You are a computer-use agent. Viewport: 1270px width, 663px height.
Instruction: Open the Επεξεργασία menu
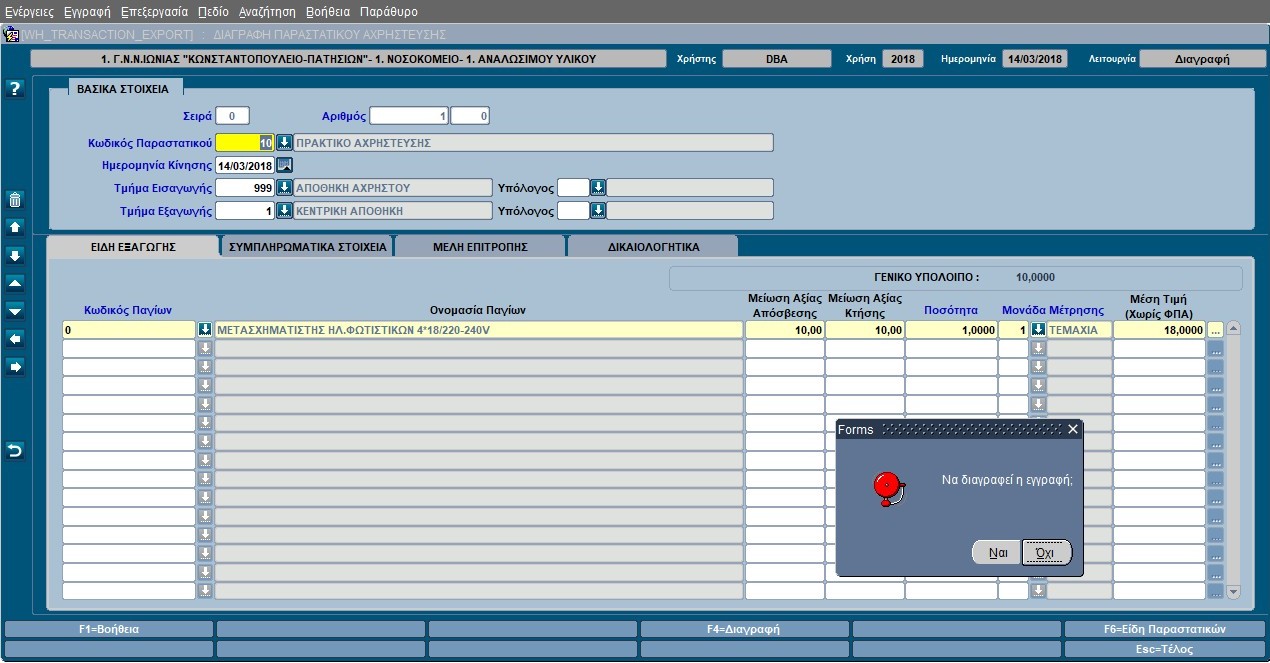point(154,12)
